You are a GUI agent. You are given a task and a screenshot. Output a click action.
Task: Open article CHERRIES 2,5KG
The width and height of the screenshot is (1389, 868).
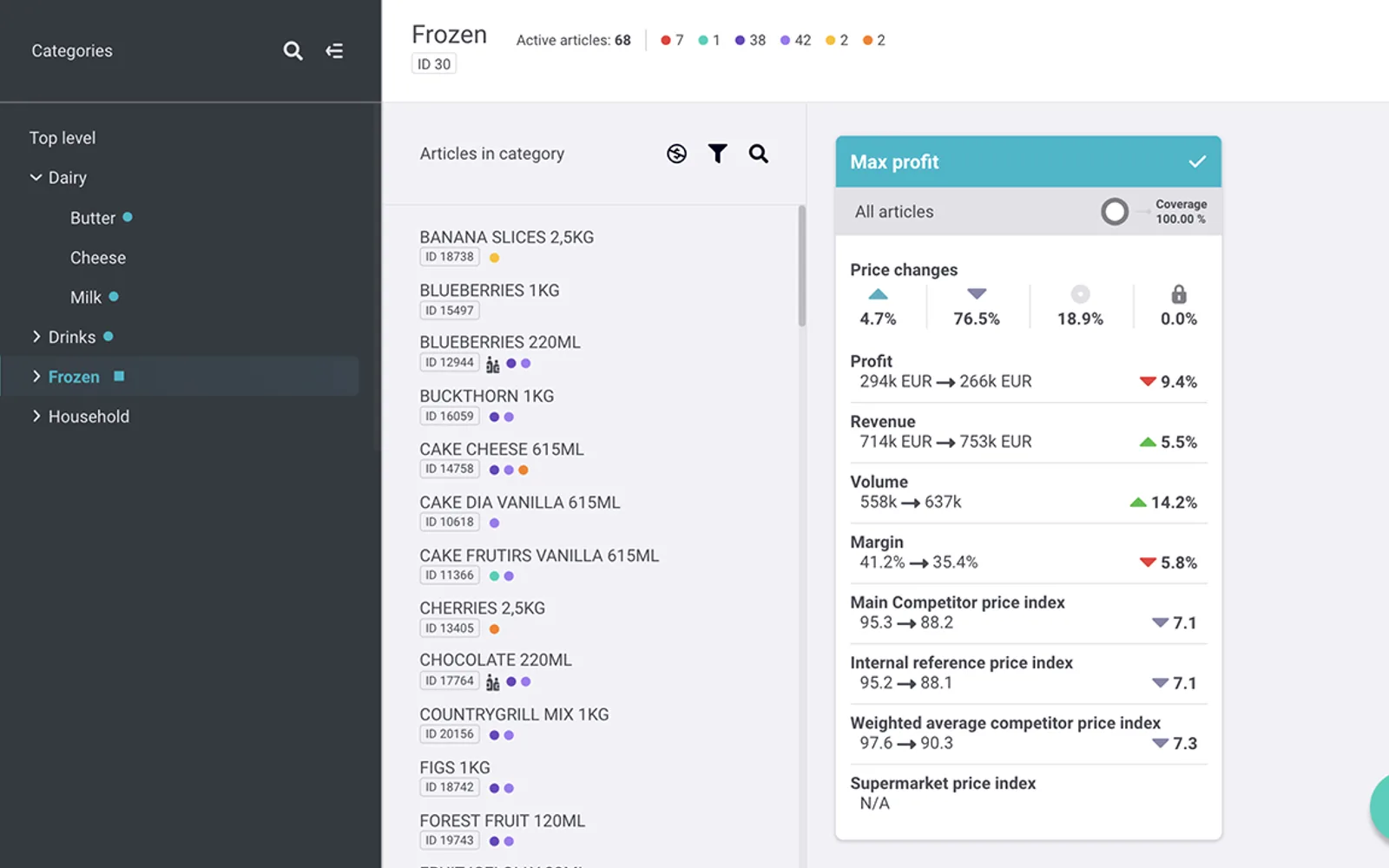click(x=483, y=608)
